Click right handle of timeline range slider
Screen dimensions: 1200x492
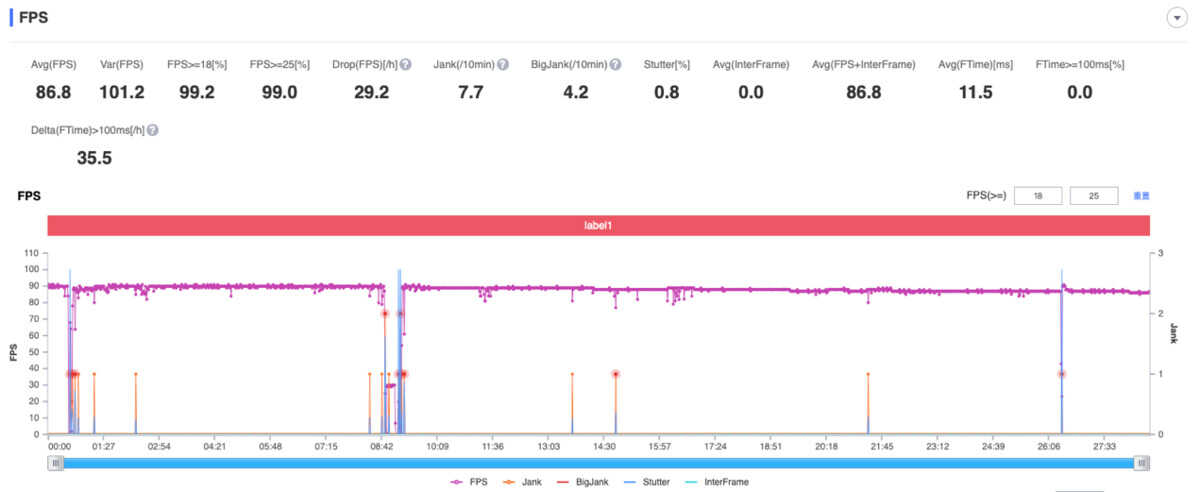[x=1142, y=463]
